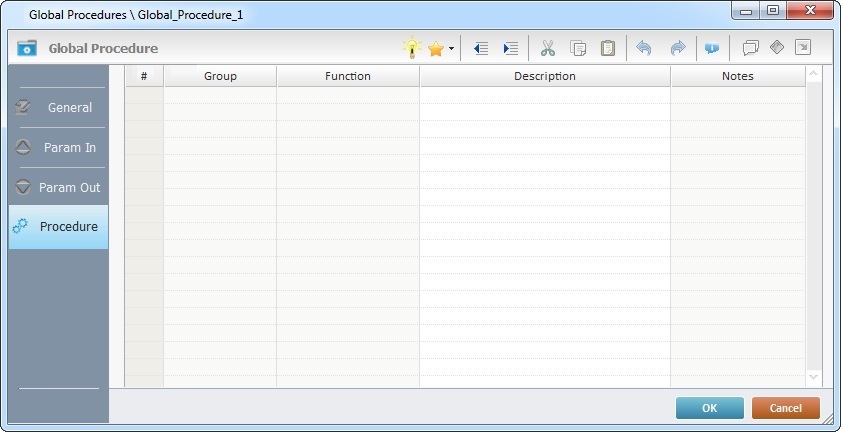This screenshot has height=432, width=841.
Task: Redo with the forward arrow icon
Action: click(677, 48)
